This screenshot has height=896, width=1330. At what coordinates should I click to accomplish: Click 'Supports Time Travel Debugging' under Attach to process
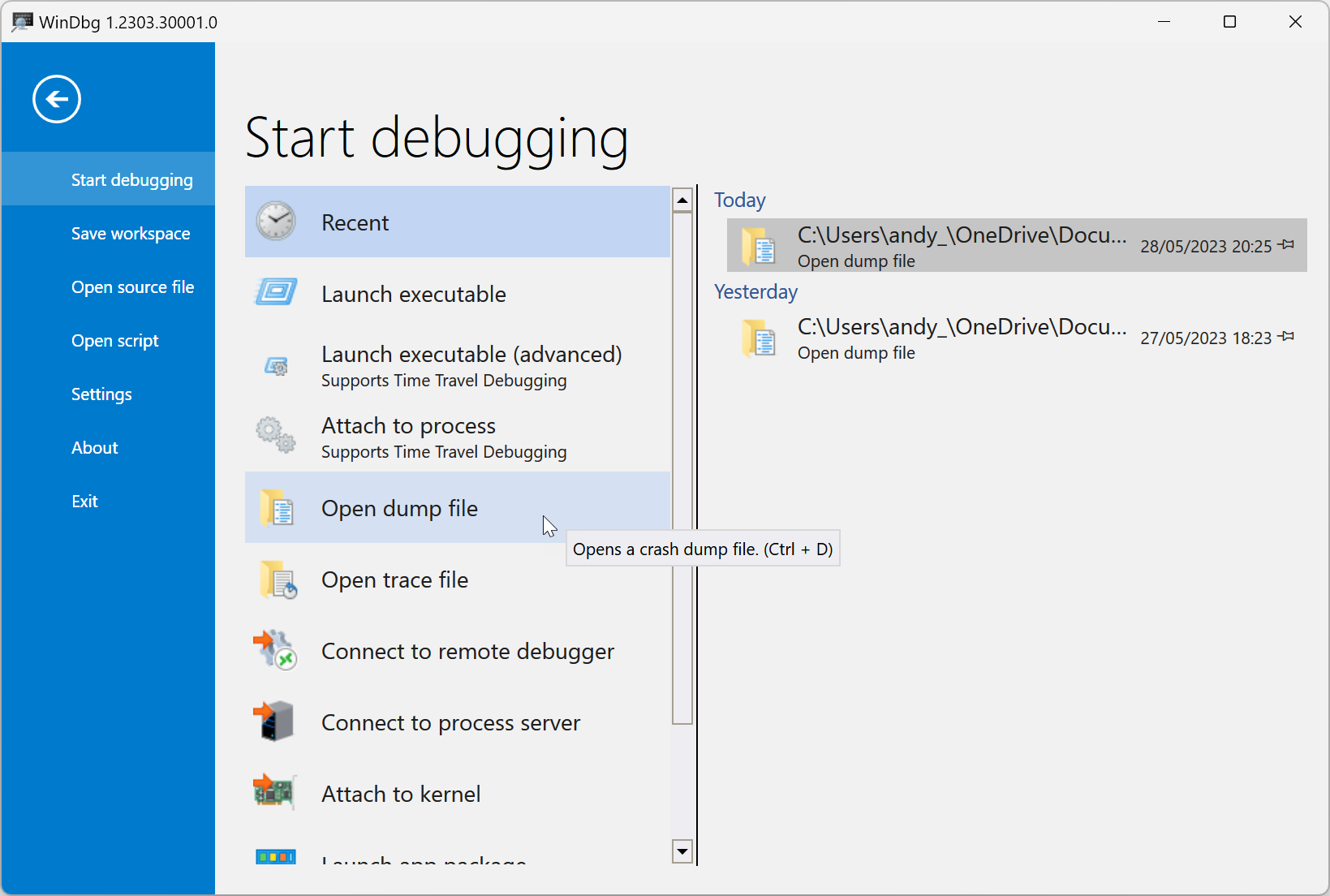(x=444, y=452)
